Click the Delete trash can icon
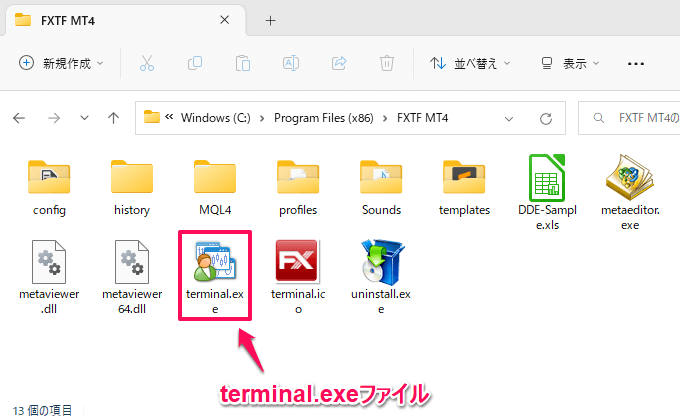Viewport: 680px width, 420px height. click(387, 63)
